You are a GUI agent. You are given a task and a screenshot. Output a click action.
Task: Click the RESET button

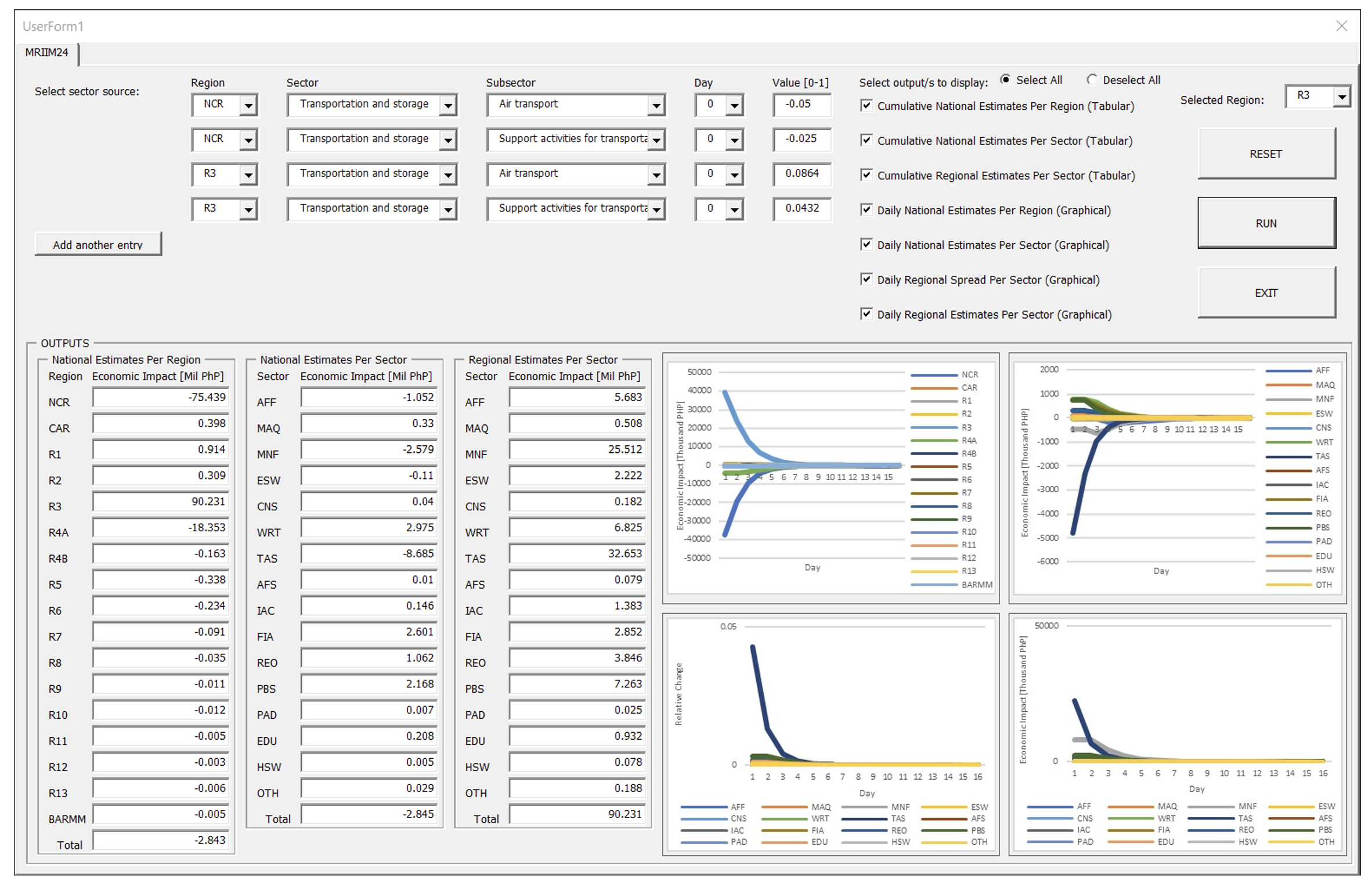point(1266,154)
